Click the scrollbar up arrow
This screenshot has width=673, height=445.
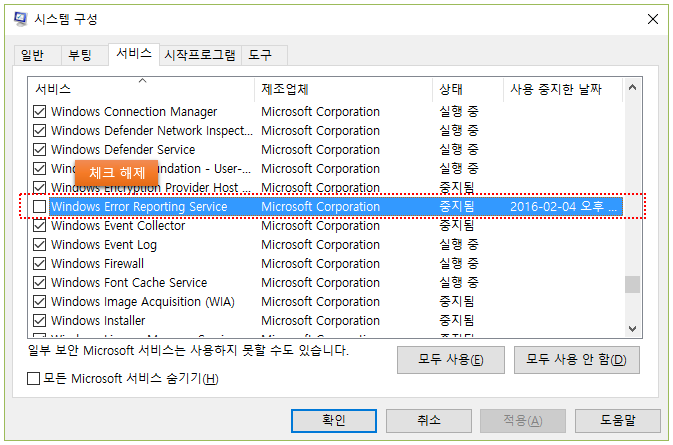(632, 88)
